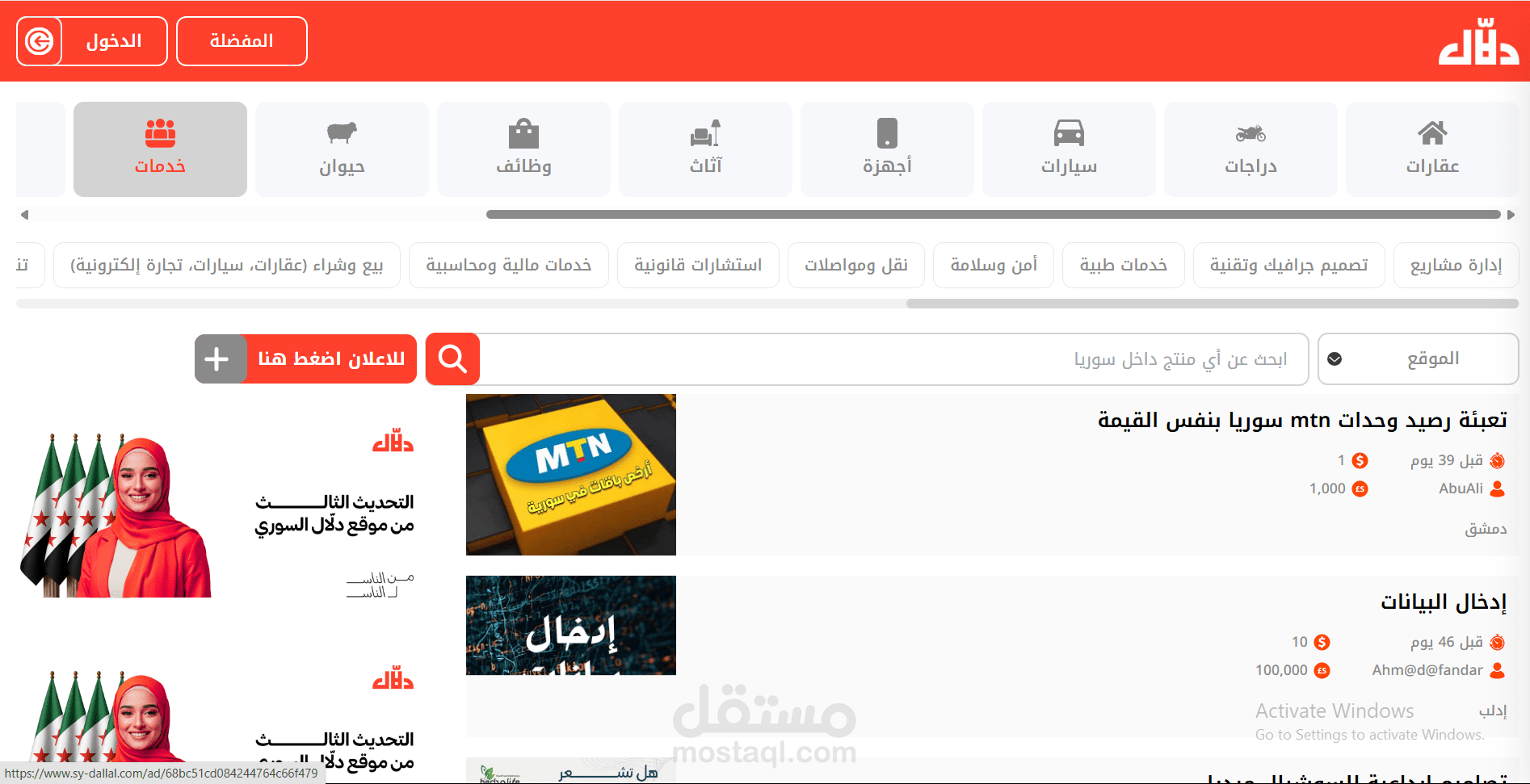Screen dimensions: 1530x784
Task: Click the motorcycle icon
Action: tap(1250, 133)
